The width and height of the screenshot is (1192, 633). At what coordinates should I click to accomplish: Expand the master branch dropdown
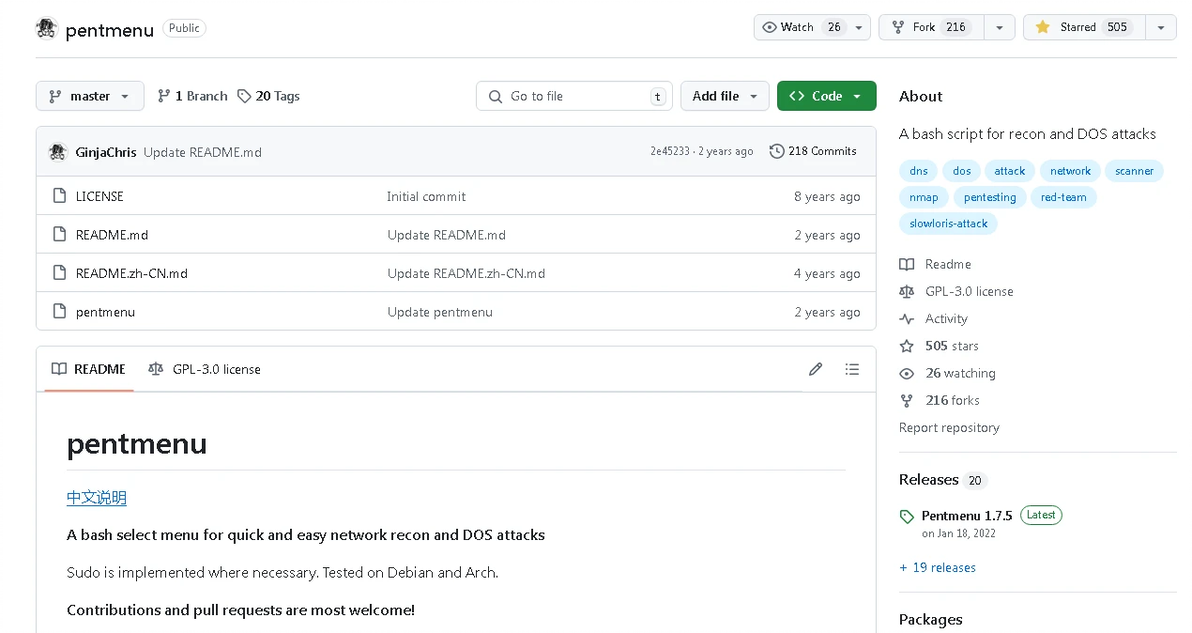tap(90, 96)
